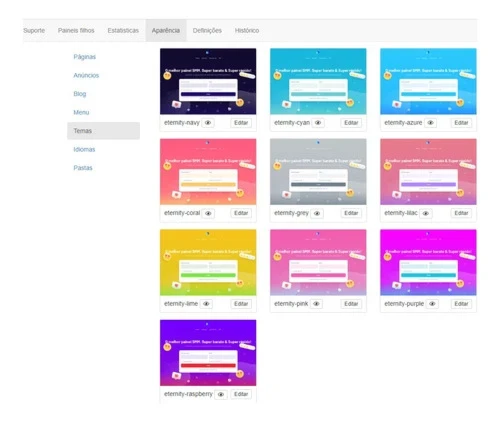Click eye icon beside eternity-azure
500x422 pixels.
tap(430, 123)
